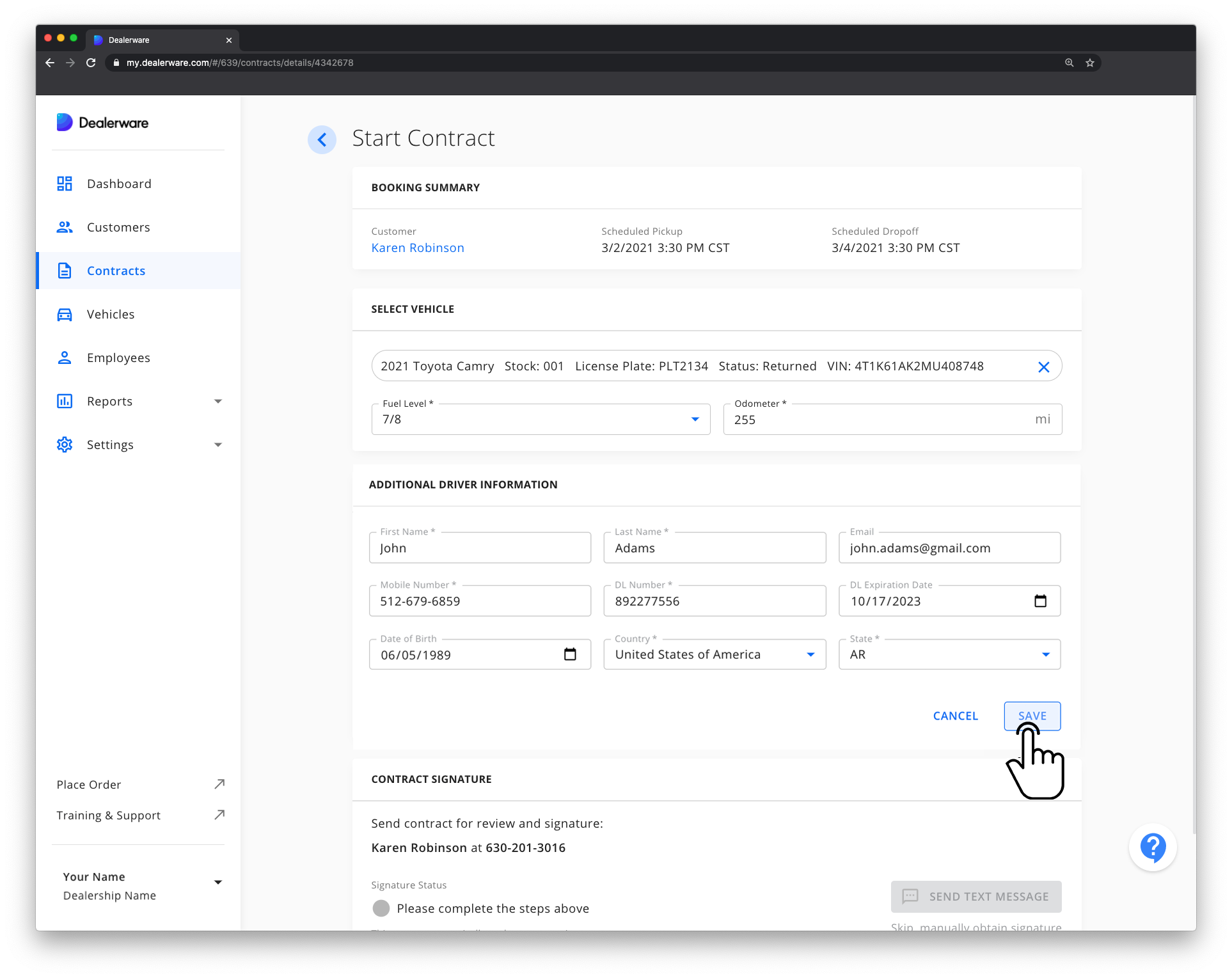Open the Date of Birth calendar picker
Screen dimensions: 1232x978
[571, 654]
